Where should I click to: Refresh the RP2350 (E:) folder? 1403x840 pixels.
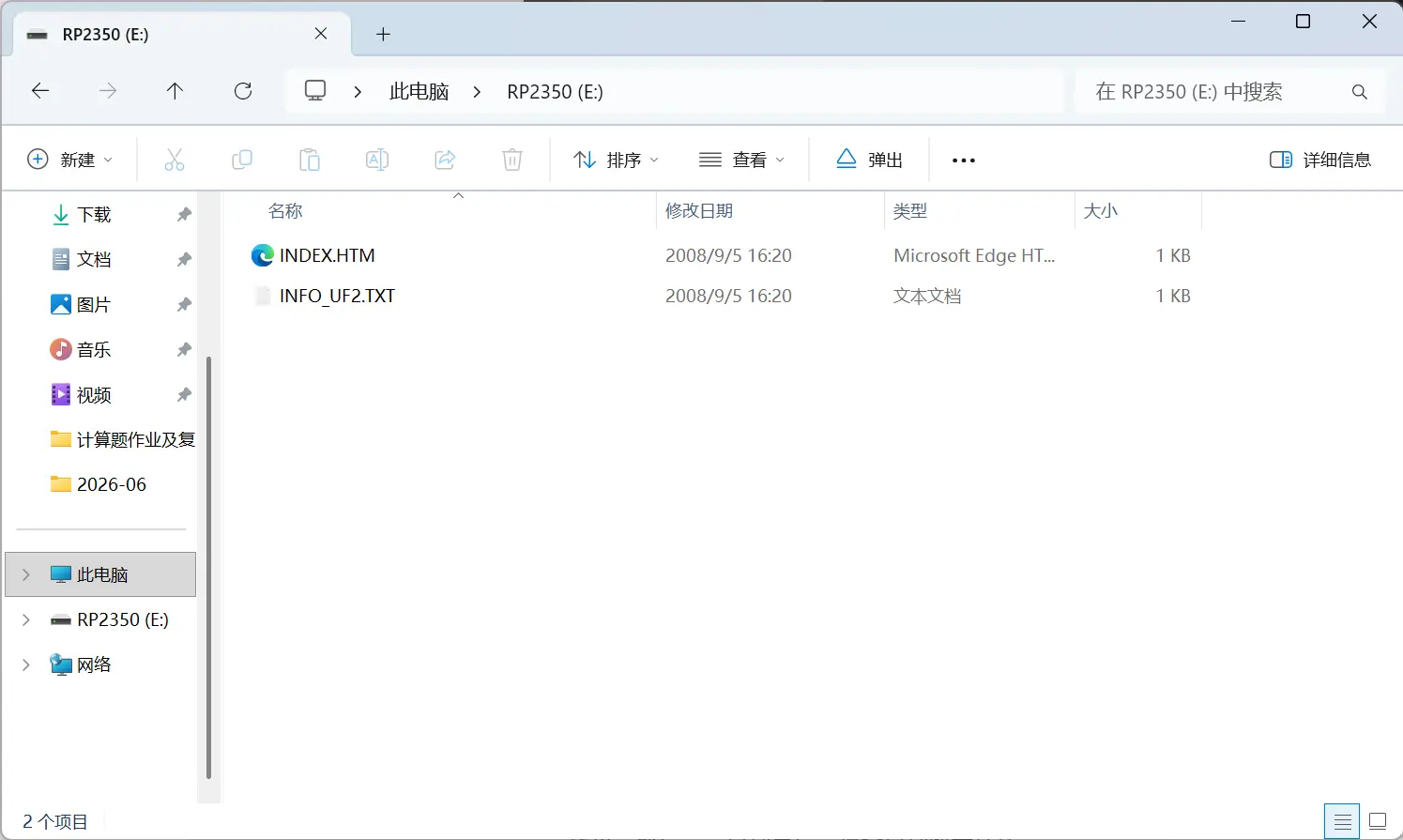pyautogui.click(x=243, y=91)
